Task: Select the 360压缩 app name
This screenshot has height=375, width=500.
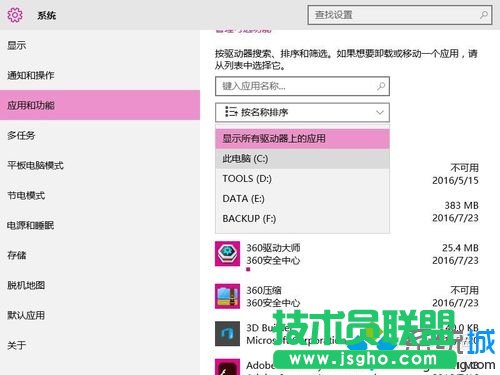Action: [264, 290]
